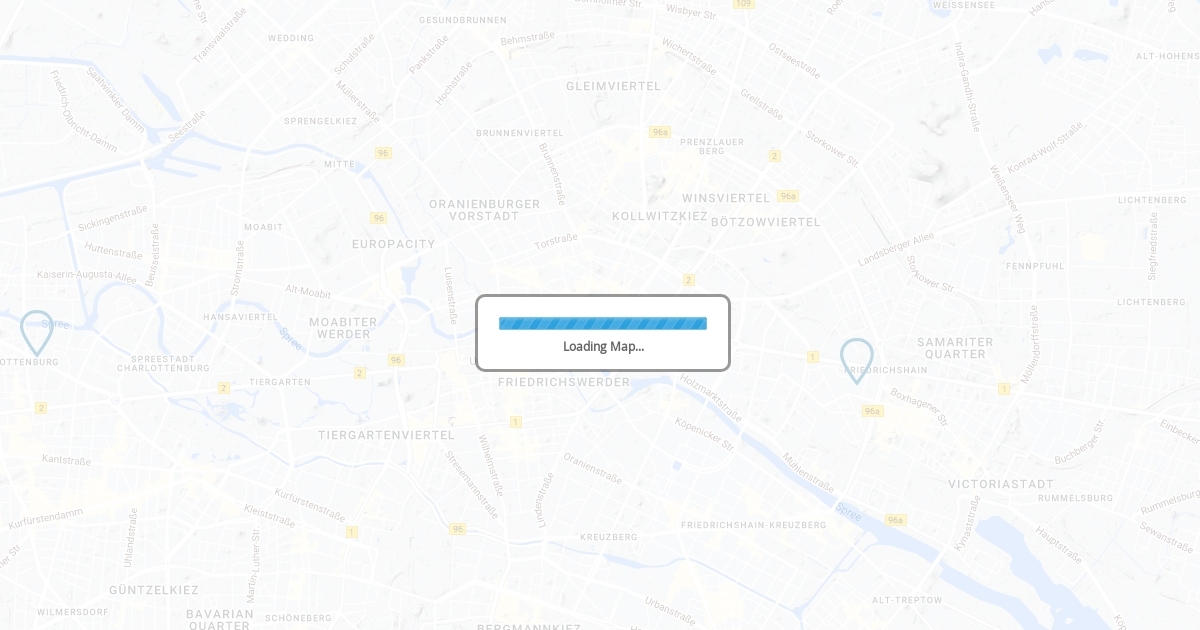Click the Kollwitzkiez district label
Image resolution: width=1200 pixels, height=630 pixels.
[660, 216]
